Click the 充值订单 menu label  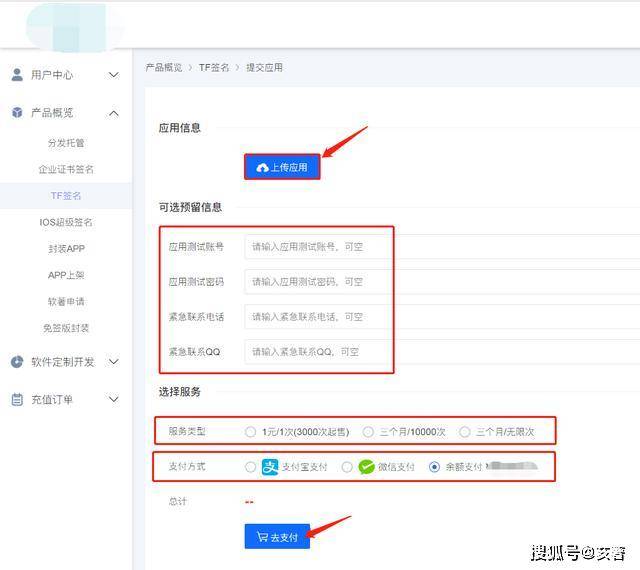tap(52, 399)
